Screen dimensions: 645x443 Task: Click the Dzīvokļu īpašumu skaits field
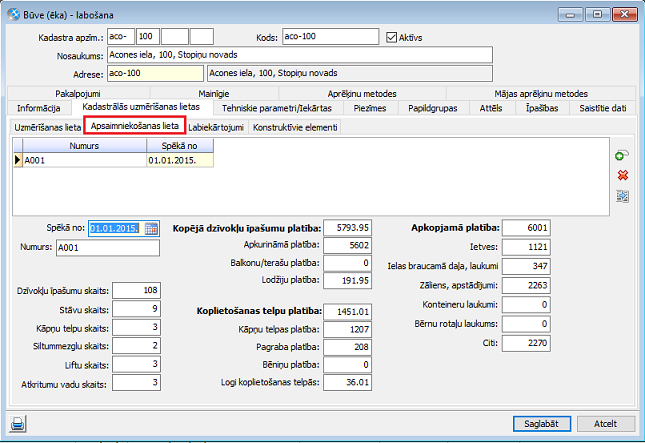pos(137,290)
